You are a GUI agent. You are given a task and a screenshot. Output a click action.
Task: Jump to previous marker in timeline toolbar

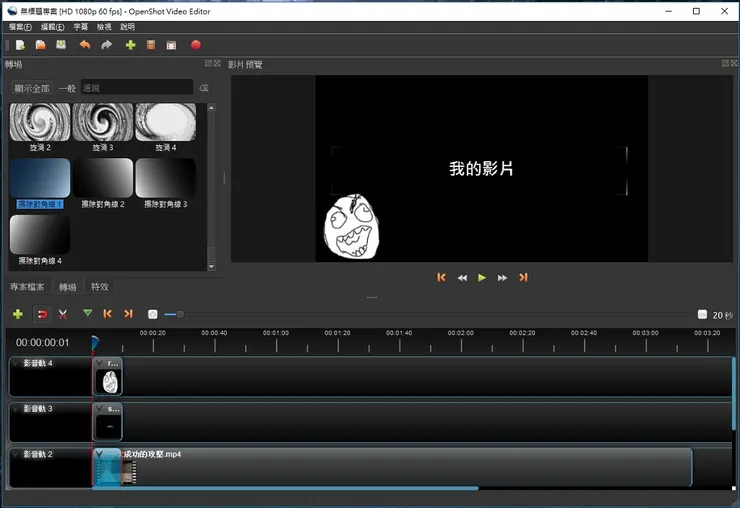(108, 314)
